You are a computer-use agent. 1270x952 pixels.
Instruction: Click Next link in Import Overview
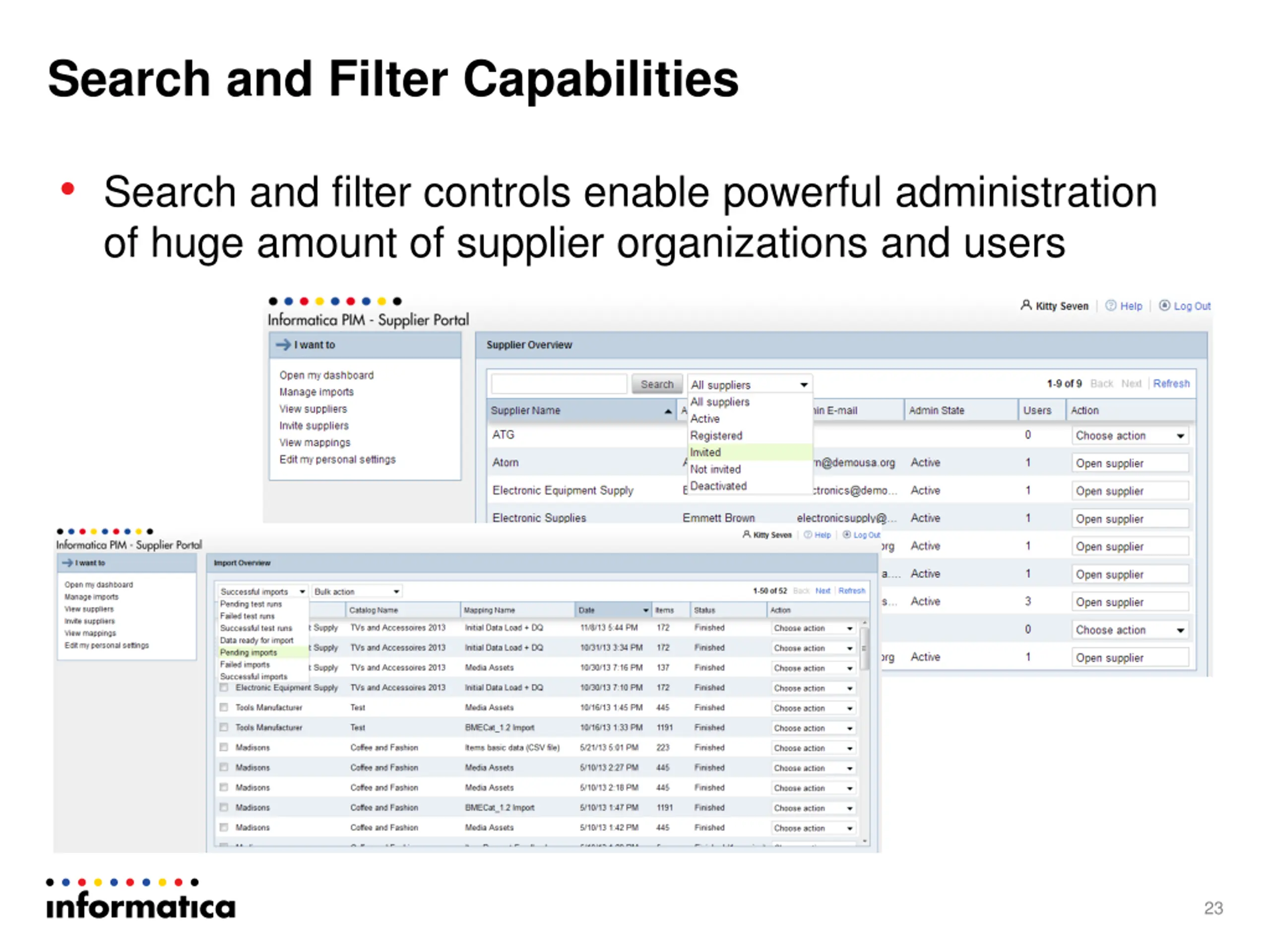coord(822,591)
